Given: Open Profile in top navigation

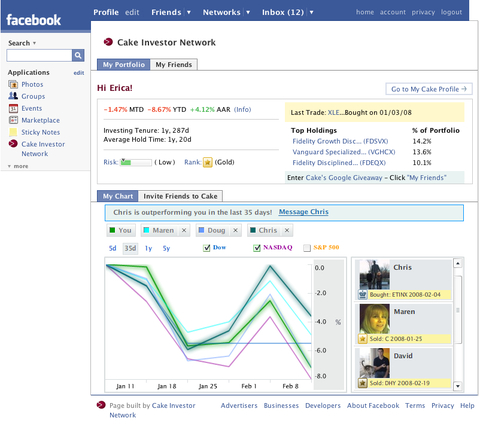Looking at the screenshot, I should point(106,12).
